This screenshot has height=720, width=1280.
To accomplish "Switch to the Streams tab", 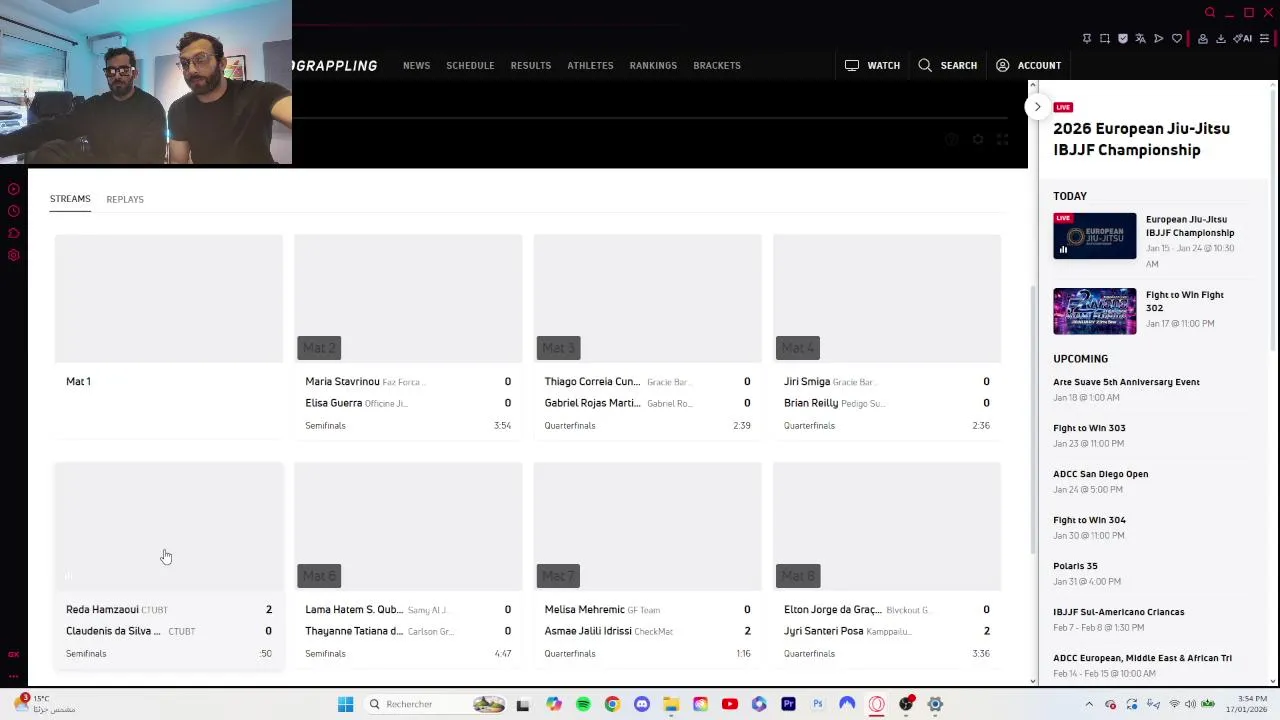I will 70,199.
